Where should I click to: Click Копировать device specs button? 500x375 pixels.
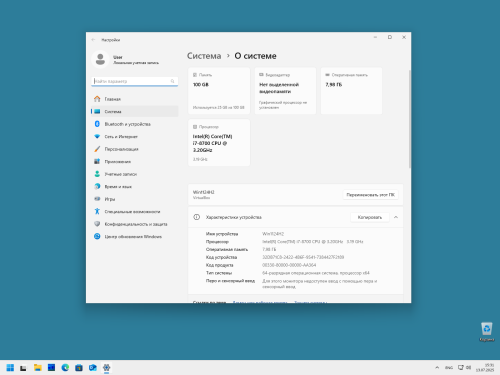pyautogui.click(x=370, y=217)
